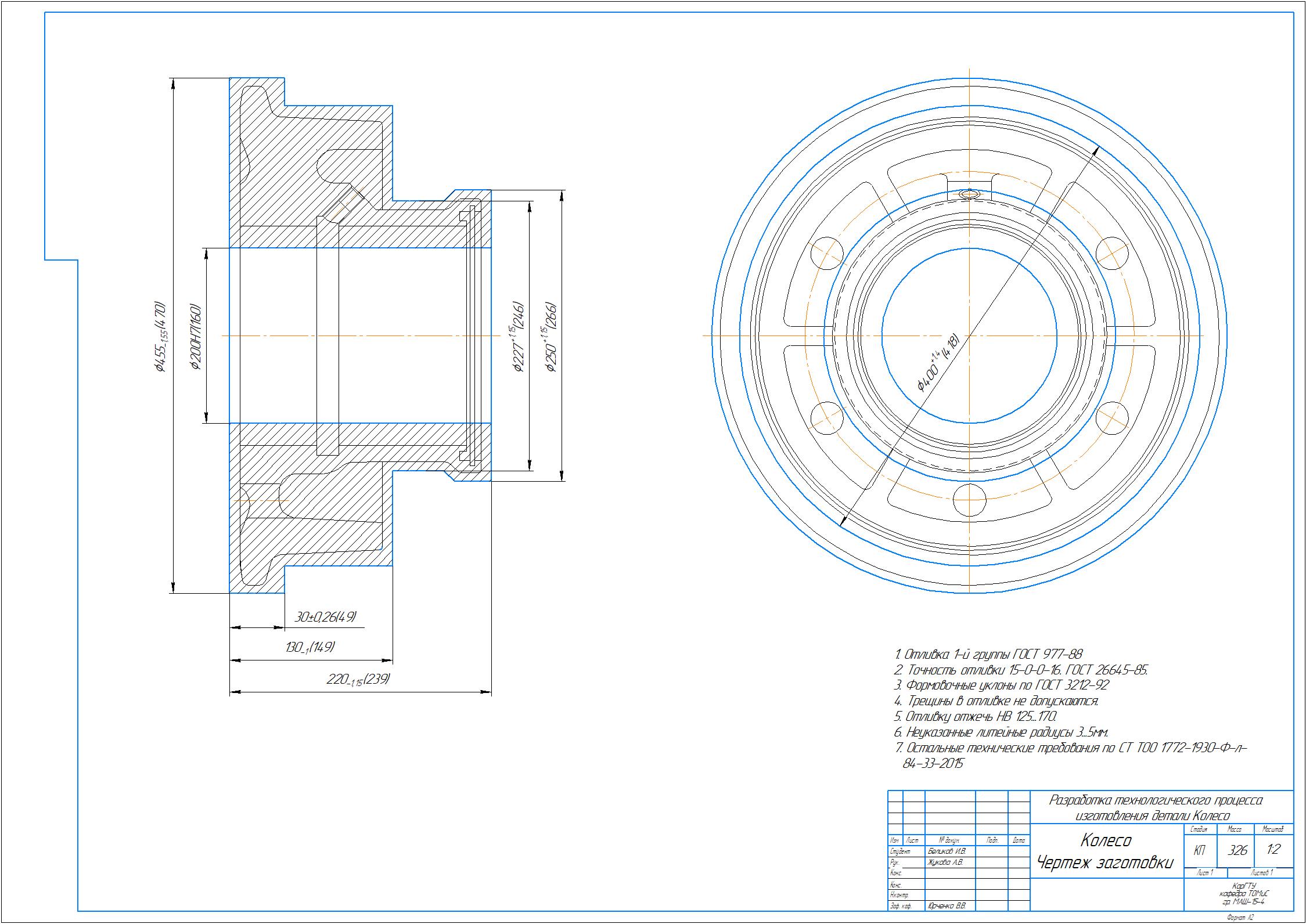This screenshot has width=1306, height=924.
Task: Select the scale 1:2 cell
Action: (x=1273, y=850)
